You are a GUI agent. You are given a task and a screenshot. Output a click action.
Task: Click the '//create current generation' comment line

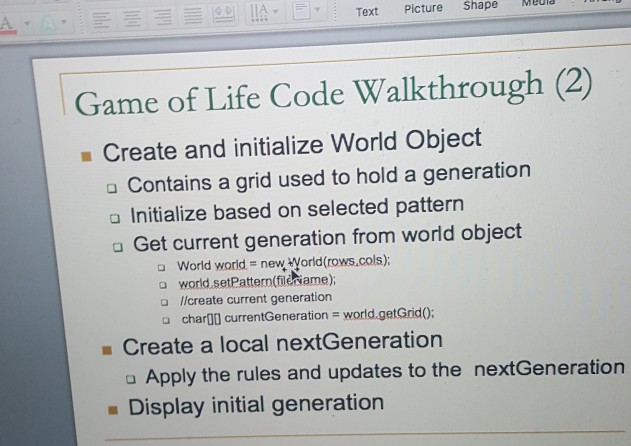pos(256,299)
